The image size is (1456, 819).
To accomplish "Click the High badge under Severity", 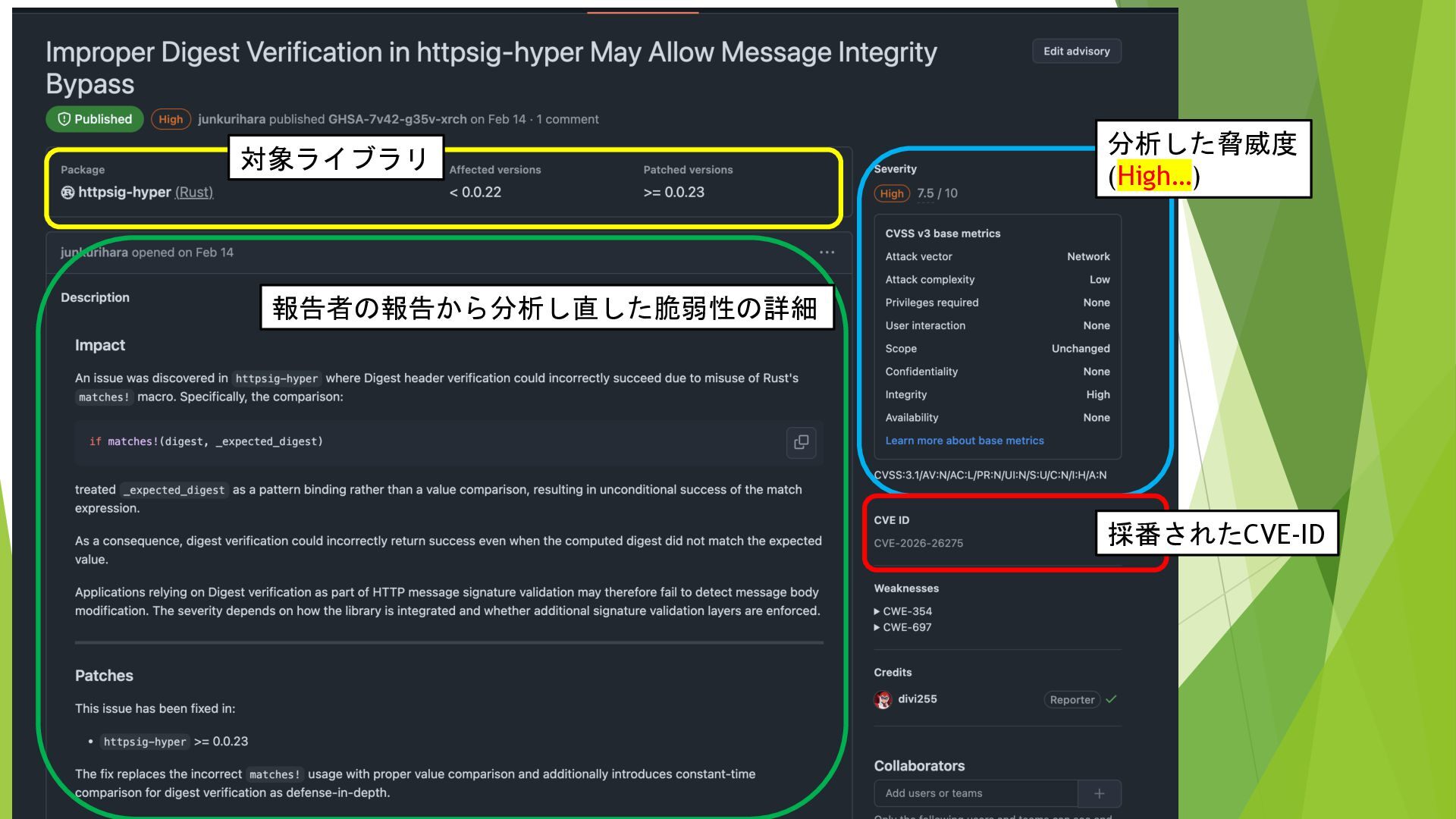I will point(892,193).
